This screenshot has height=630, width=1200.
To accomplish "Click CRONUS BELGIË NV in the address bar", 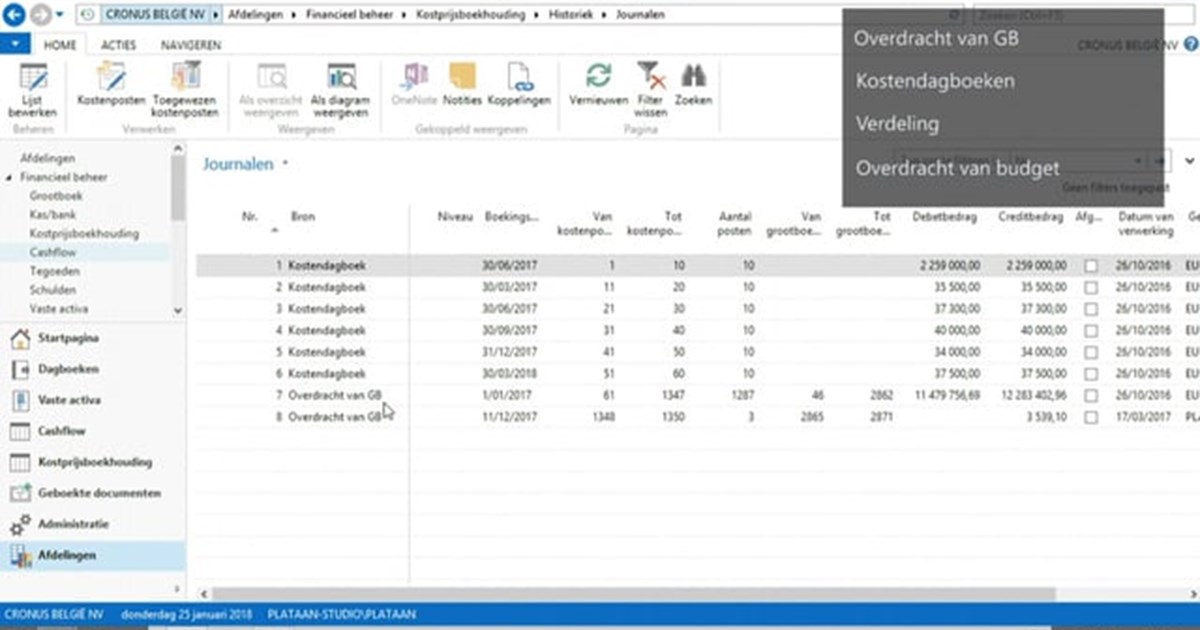I will pyautogui.click(x=154, y=16).
